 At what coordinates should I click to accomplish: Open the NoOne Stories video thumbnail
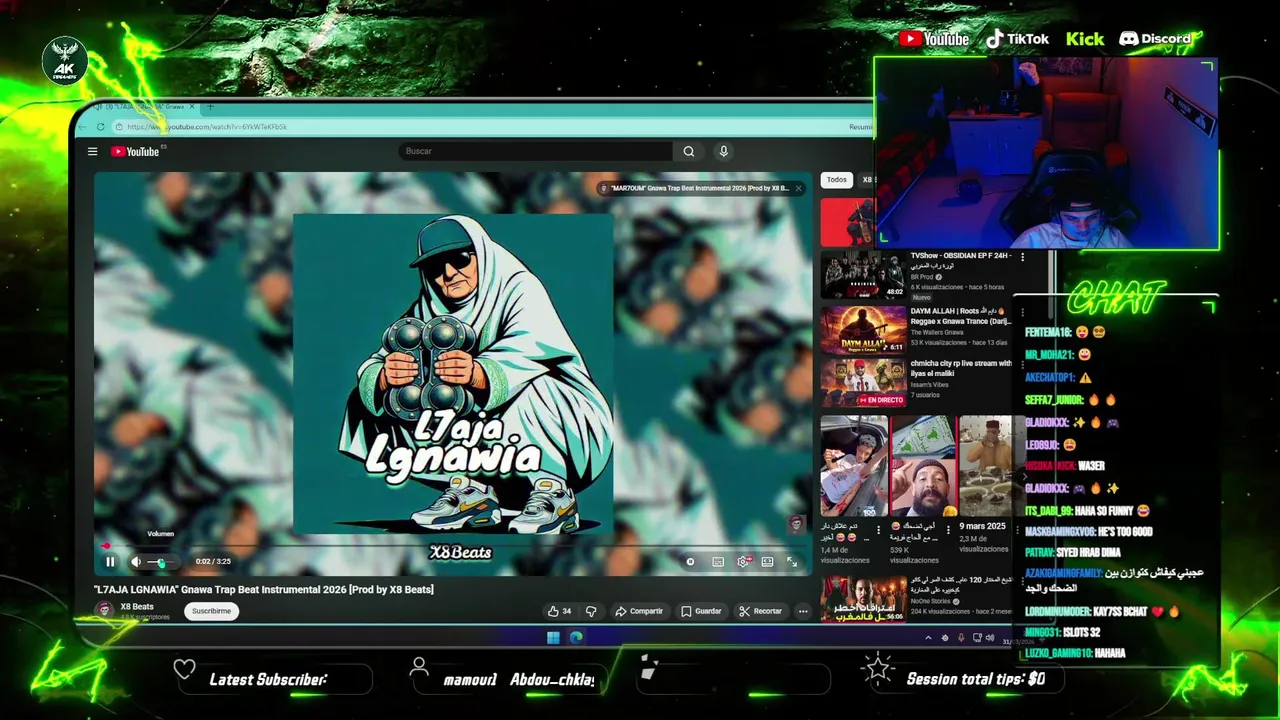864,598
